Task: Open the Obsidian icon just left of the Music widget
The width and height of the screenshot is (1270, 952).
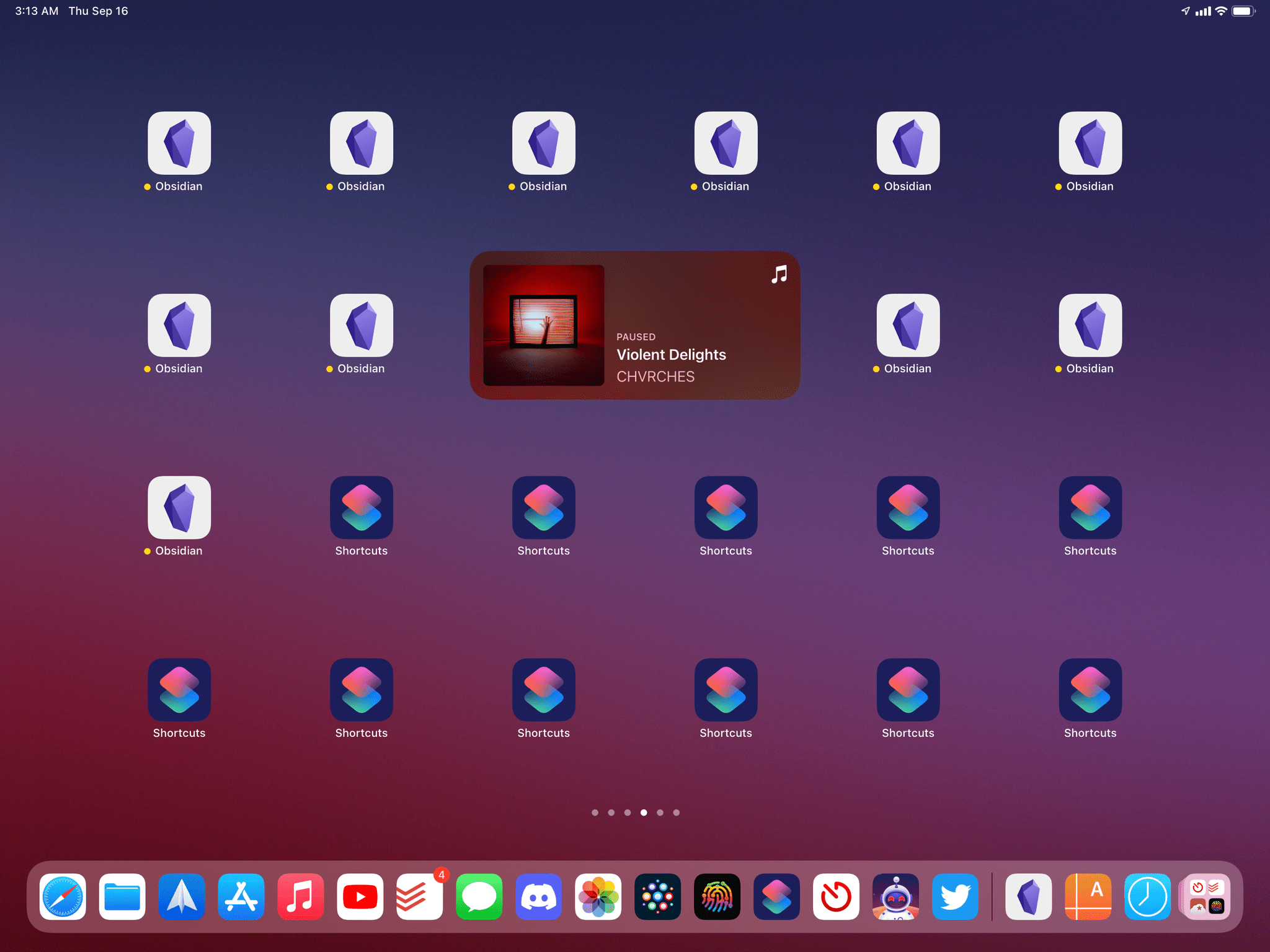Action: click(362, 325)
